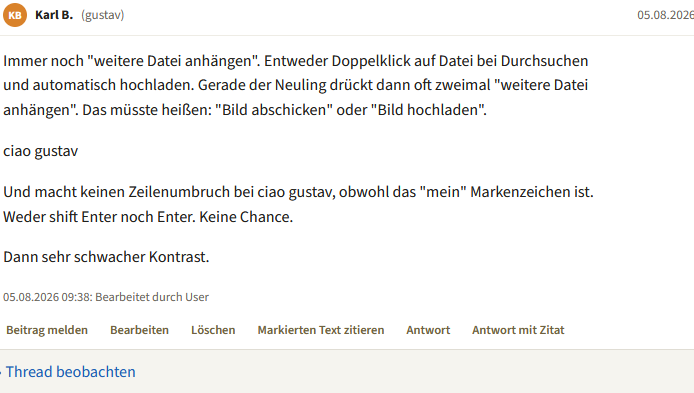Edit the post with Bearbeiten

[x=139, y=330]
